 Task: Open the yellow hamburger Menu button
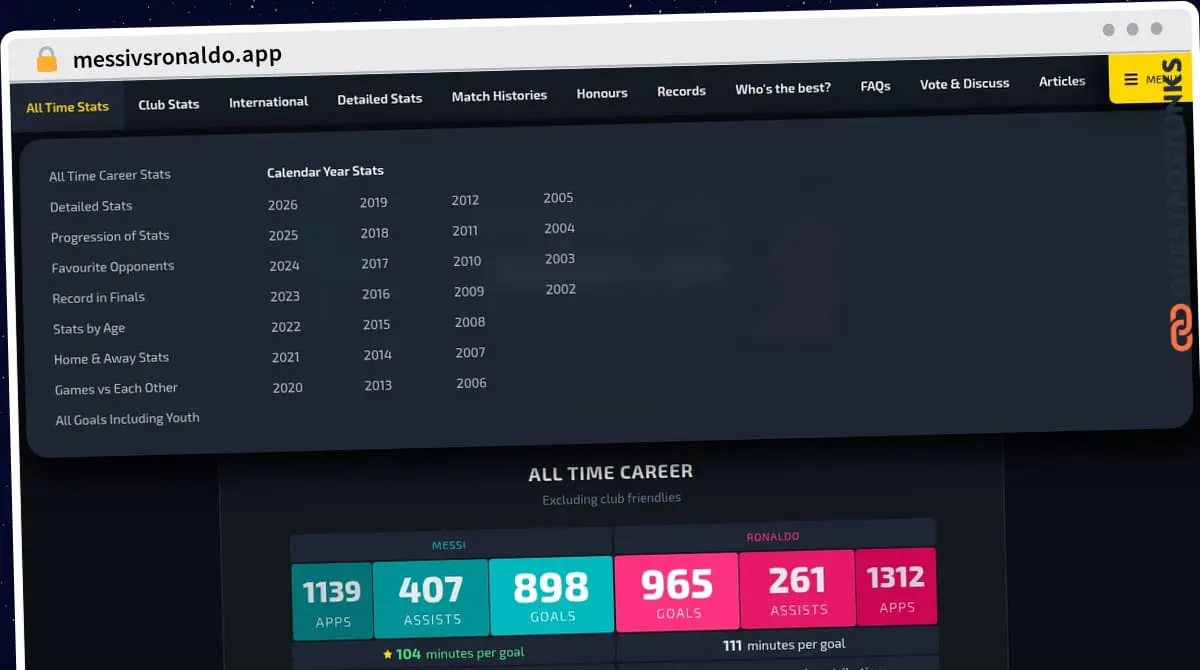[x=1150, y=79]
